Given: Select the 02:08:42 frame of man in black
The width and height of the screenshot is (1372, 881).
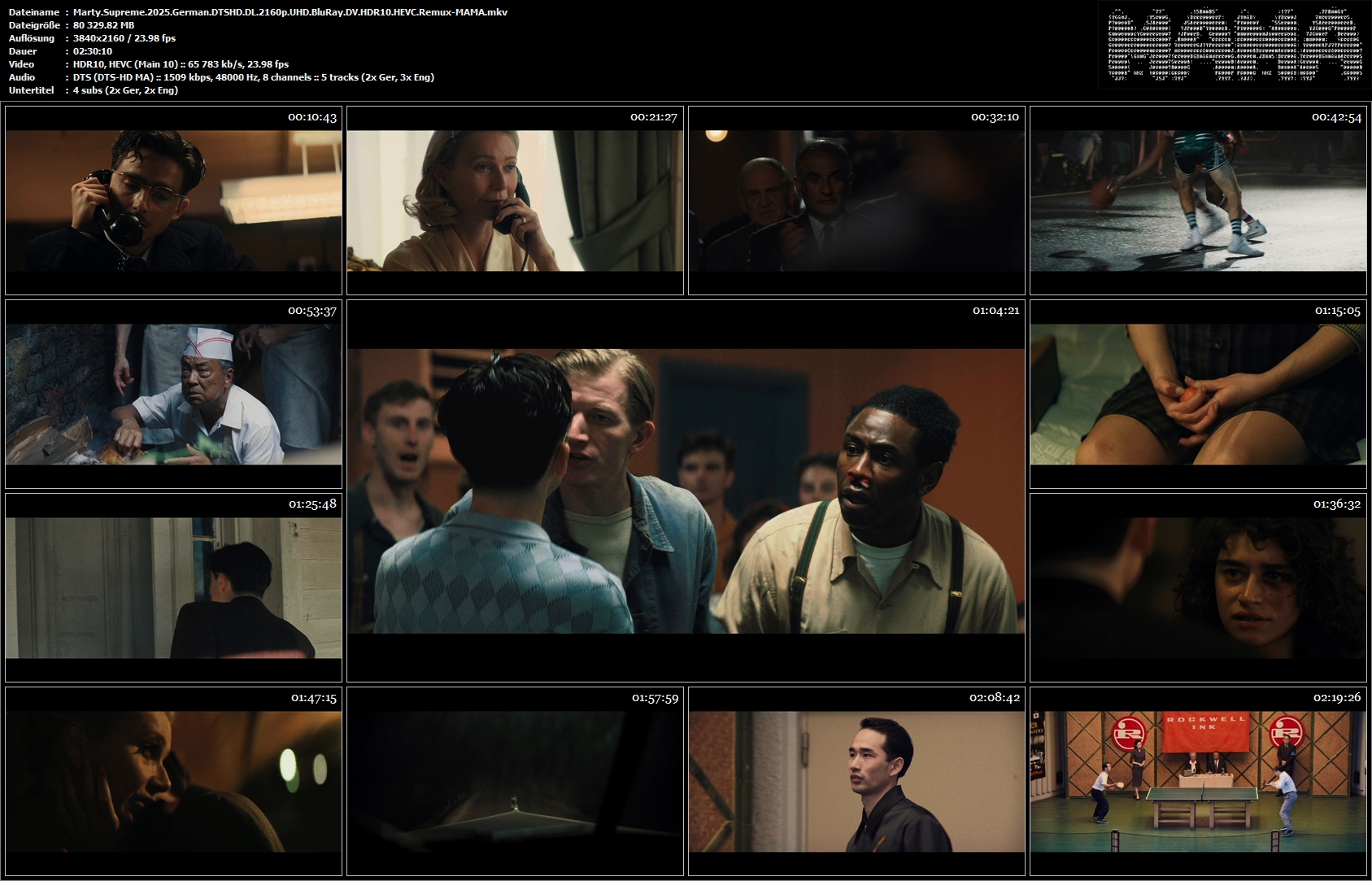Looking at the screenshot, I should click(856, 781).
